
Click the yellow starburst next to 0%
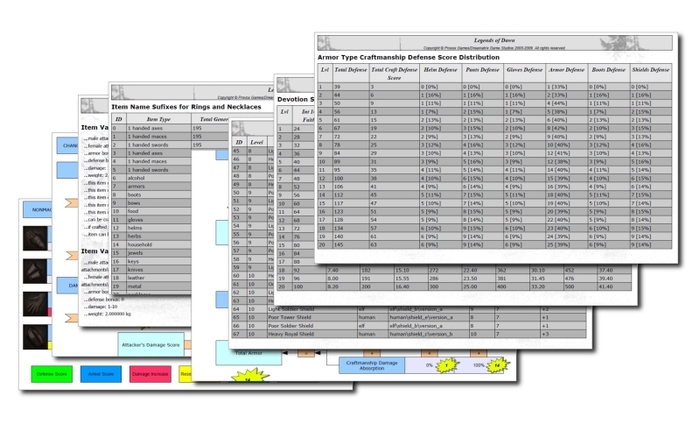447,365
